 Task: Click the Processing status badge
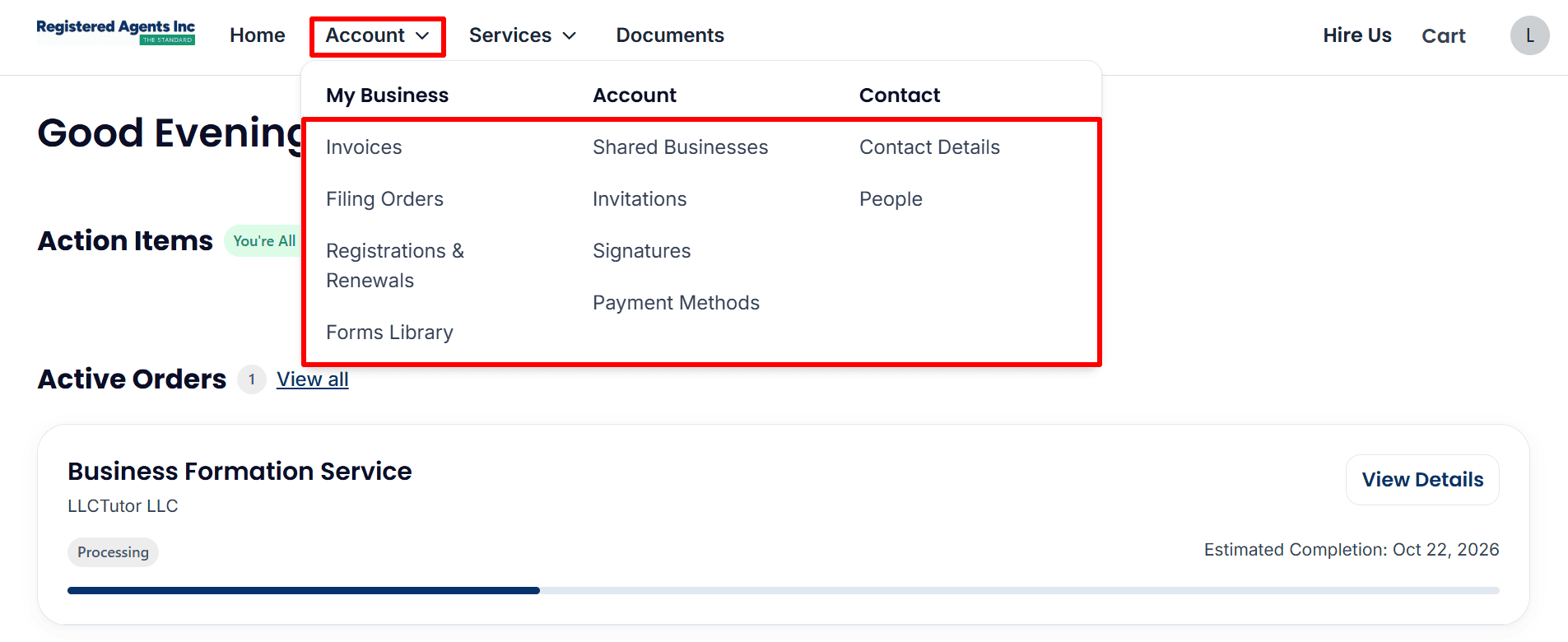113,552
